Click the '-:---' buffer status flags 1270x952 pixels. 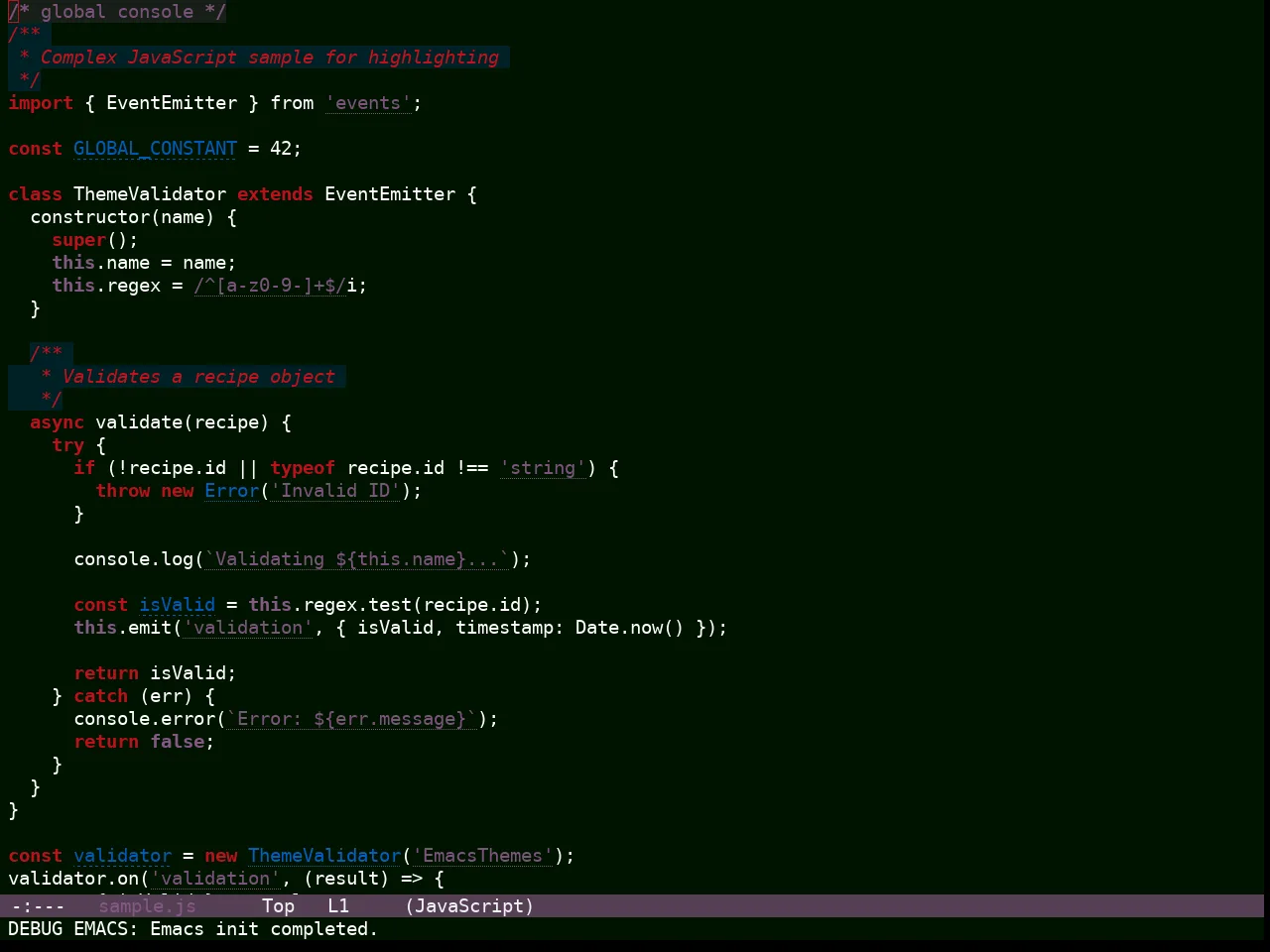[x=38, y=905]
